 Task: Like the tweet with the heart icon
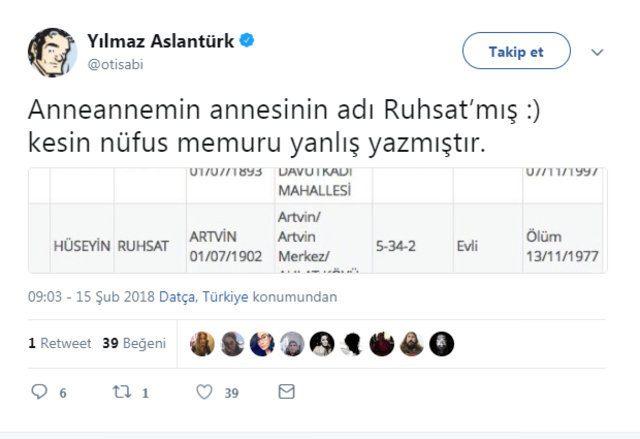tap(204, 392)
